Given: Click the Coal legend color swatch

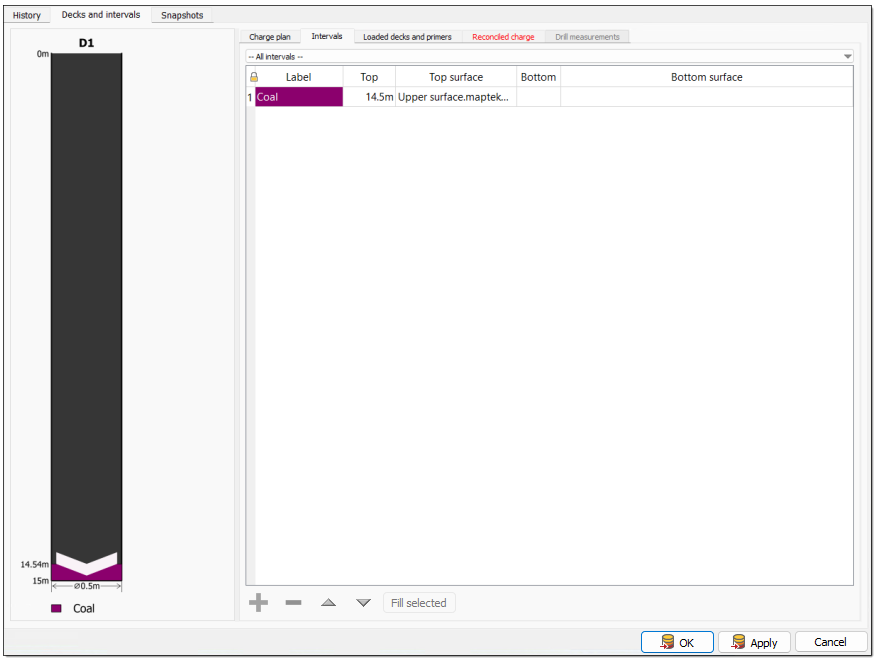Looking at the screenshot, I should 56,608.
